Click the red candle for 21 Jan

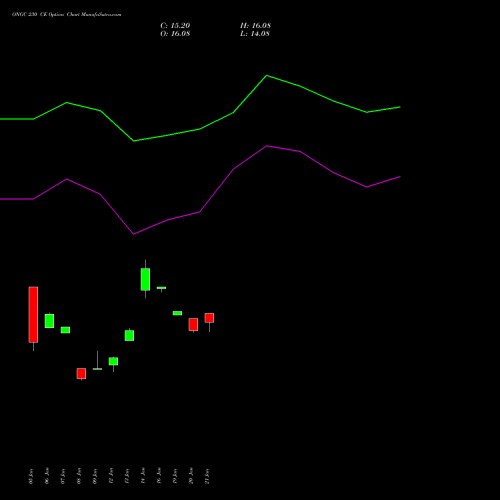tap(209, 318)
